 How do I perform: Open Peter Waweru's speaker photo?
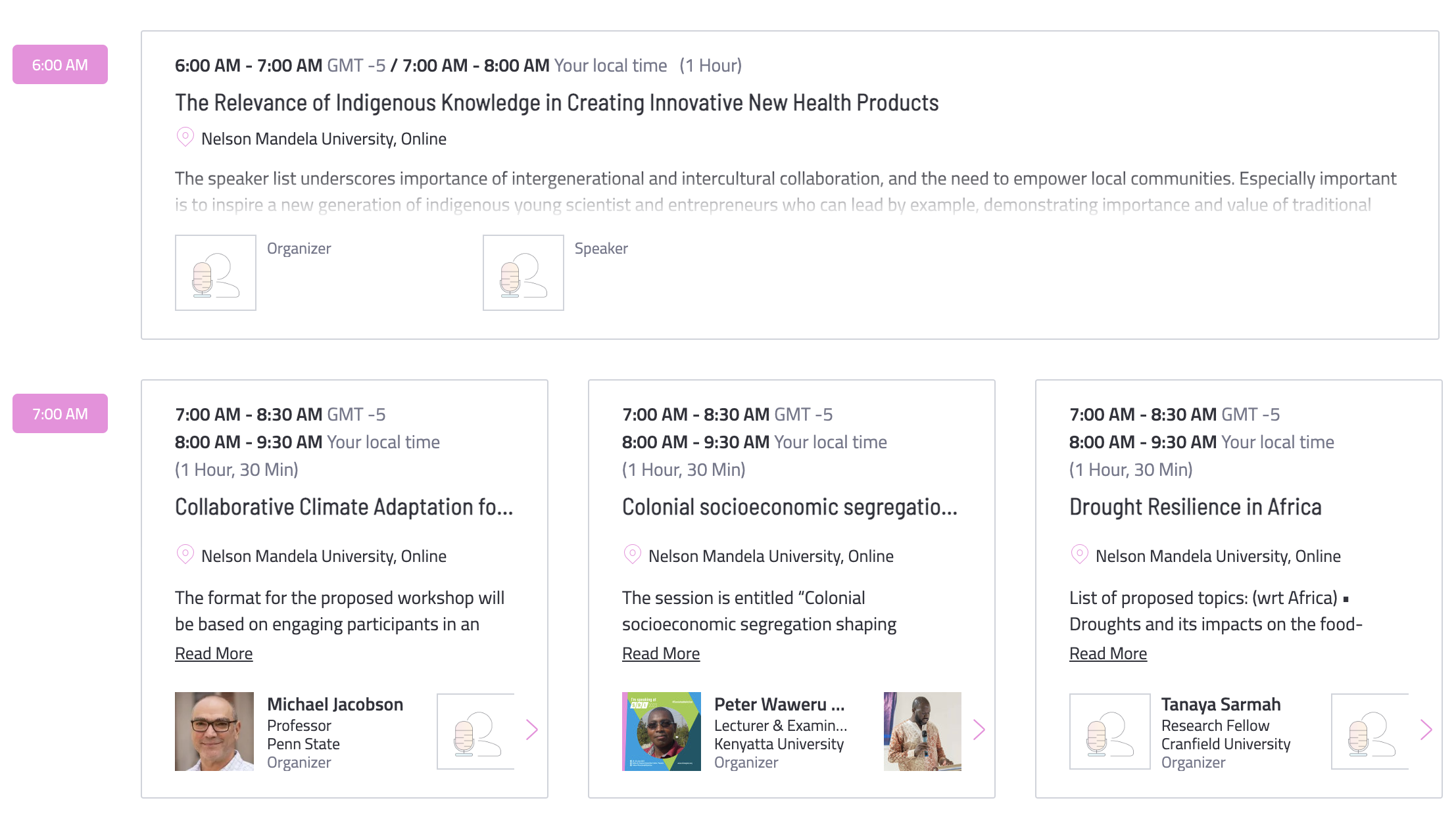(x=662, y=732)
